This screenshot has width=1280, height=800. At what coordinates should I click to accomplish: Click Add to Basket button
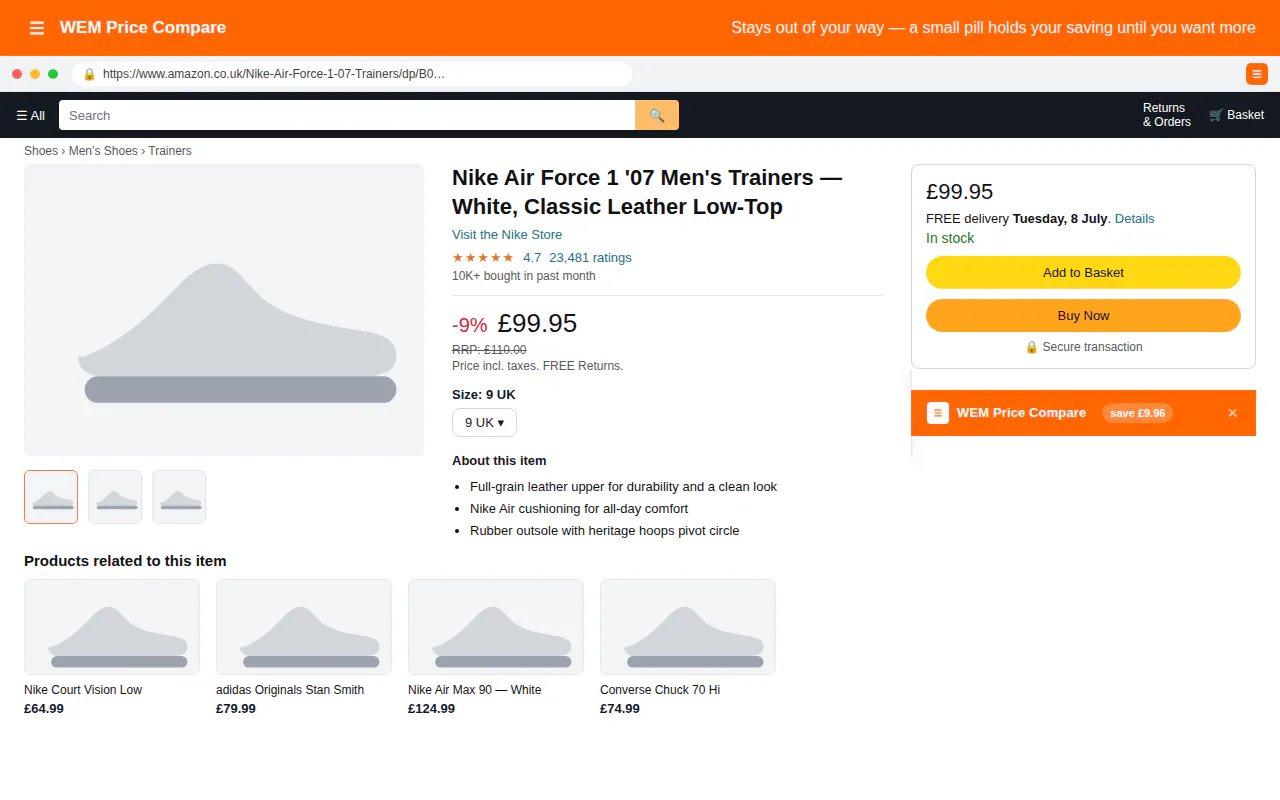1083,272
